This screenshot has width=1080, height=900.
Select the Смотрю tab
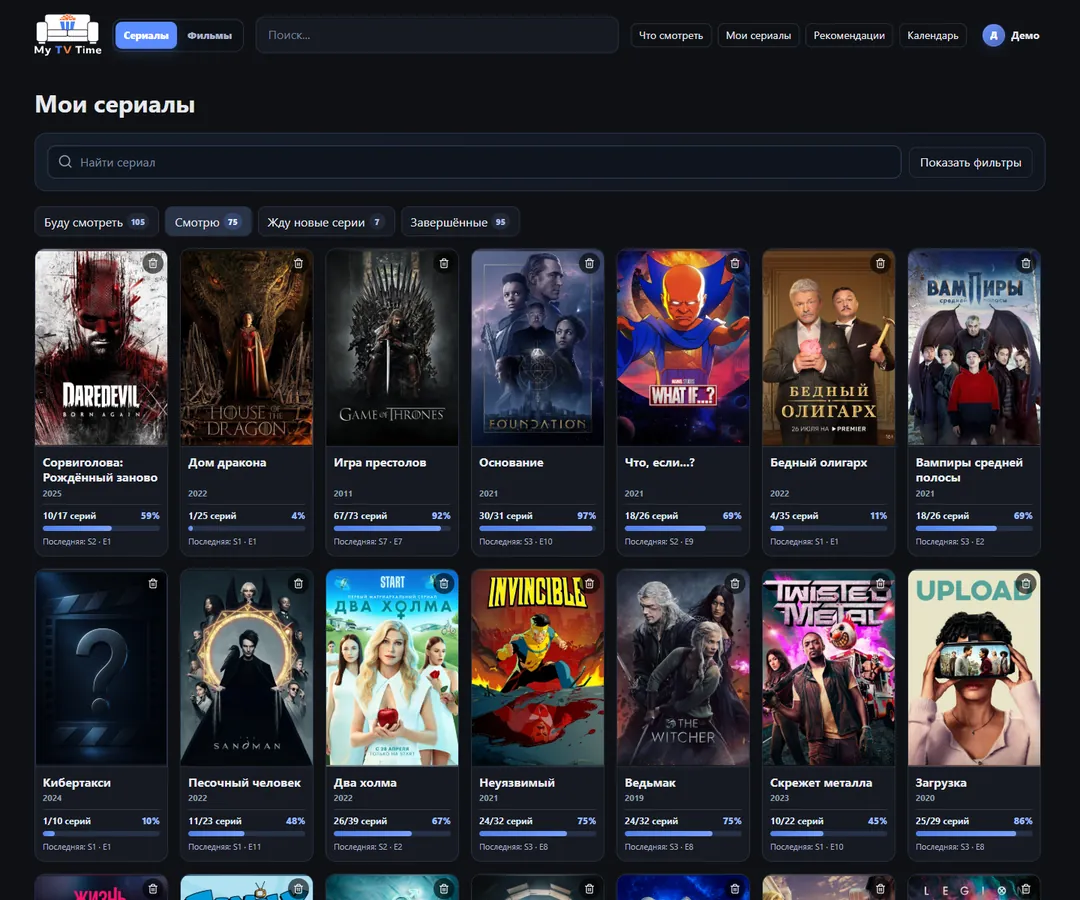[x=208, y=222]
